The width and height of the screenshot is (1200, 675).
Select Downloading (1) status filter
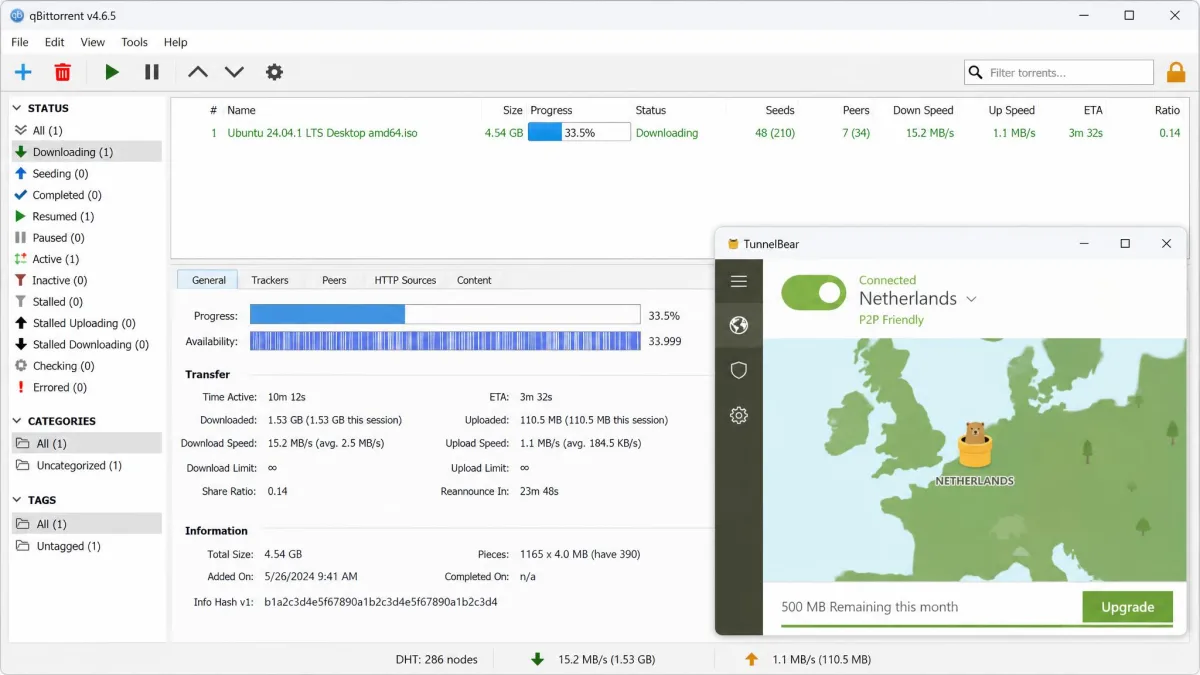pos(87,152)
